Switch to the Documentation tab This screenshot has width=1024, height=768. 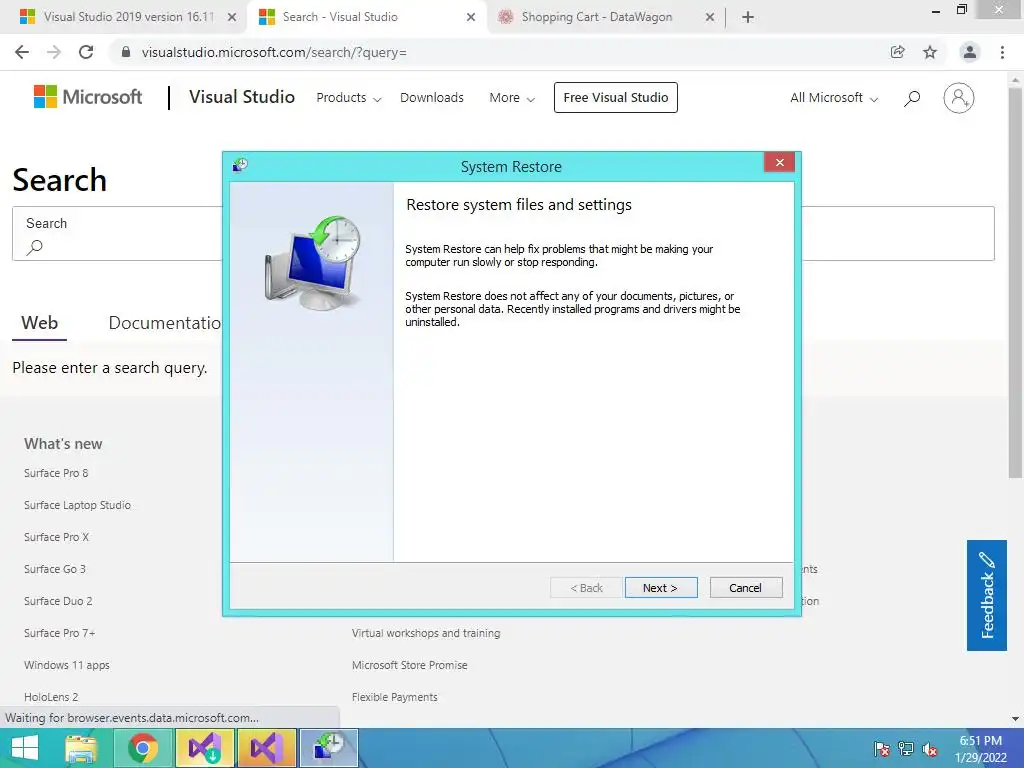pyautogui.click(x=165, y=323)
